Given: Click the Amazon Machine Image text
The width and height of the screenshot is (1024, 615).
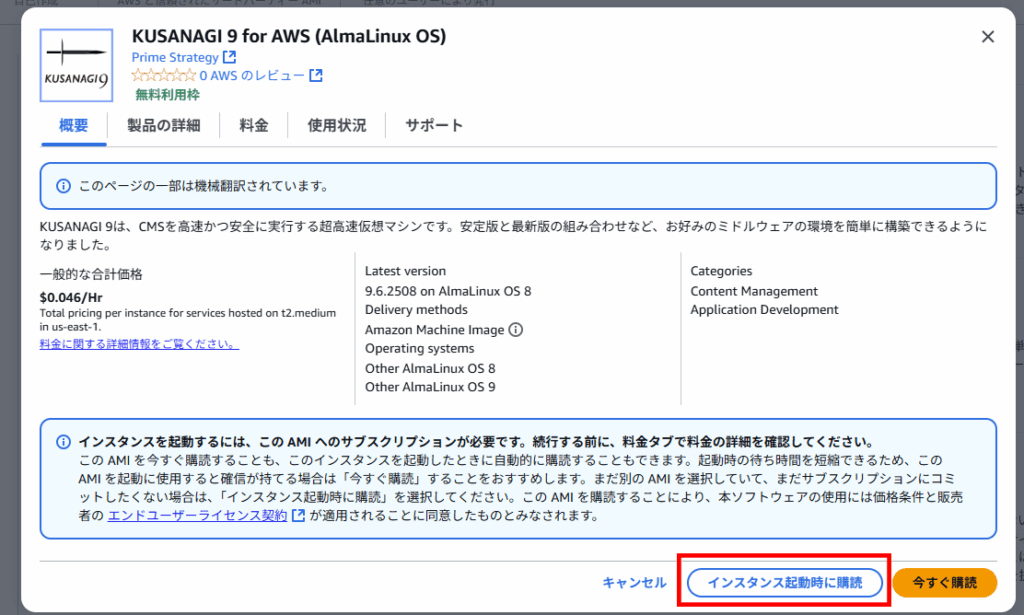Looking at the screenshot, I should point(434,330).
